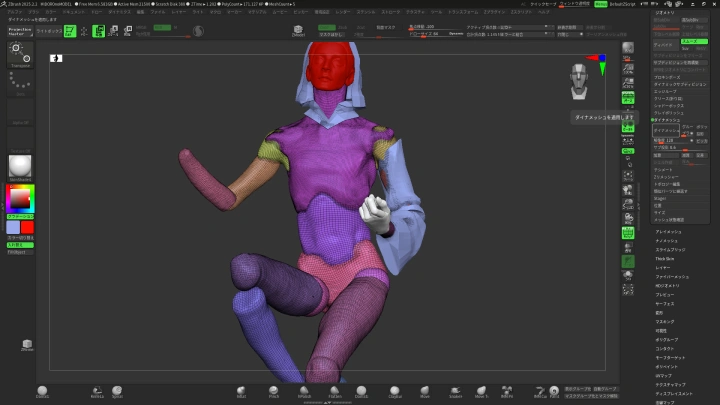Open the ヘルプ menu

[x=544, y=12]
